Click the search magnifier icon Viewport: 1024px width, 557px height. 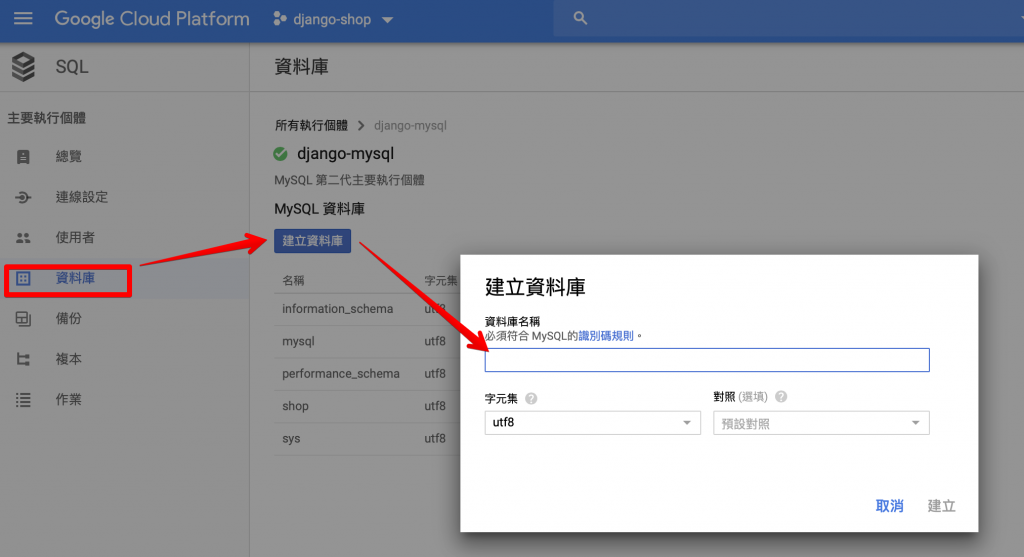tap(580, 18)
